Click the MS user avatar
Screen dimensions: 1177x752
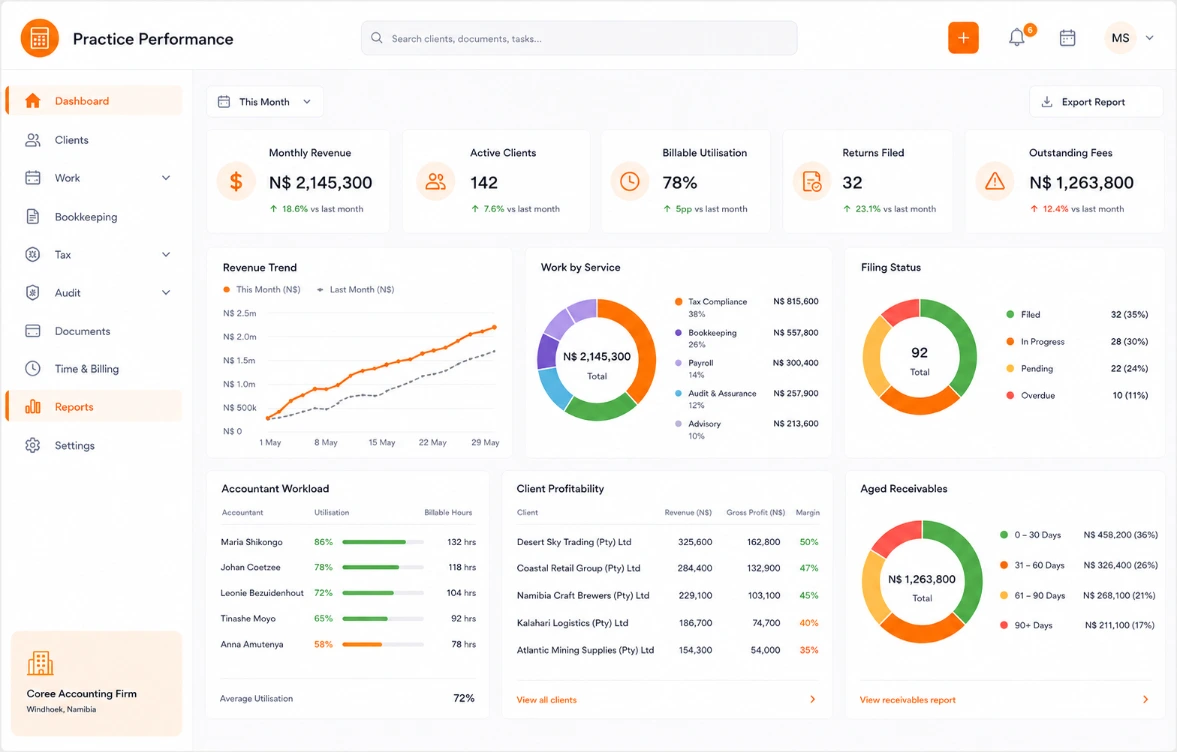point(1120,38)
